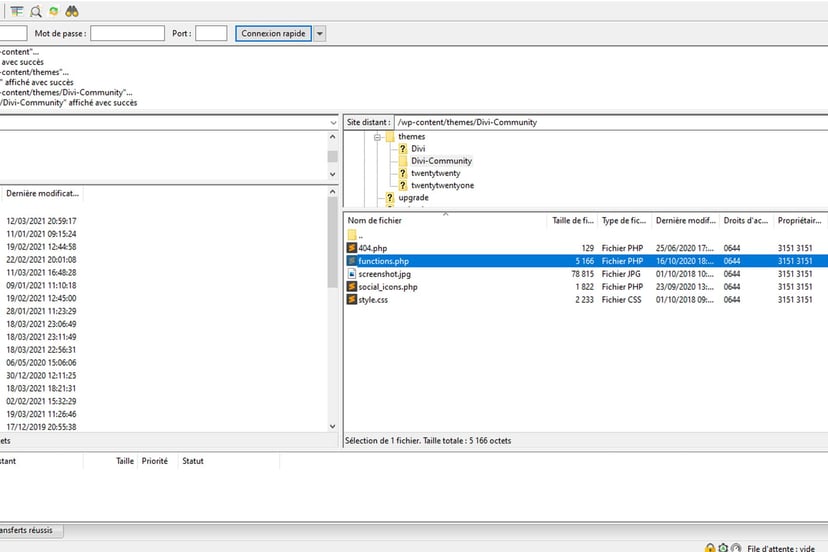Viewport: 828px width, 552px height.
Task: Toggle synchronized browsing icon in toolbar
Action: [53, 11]
